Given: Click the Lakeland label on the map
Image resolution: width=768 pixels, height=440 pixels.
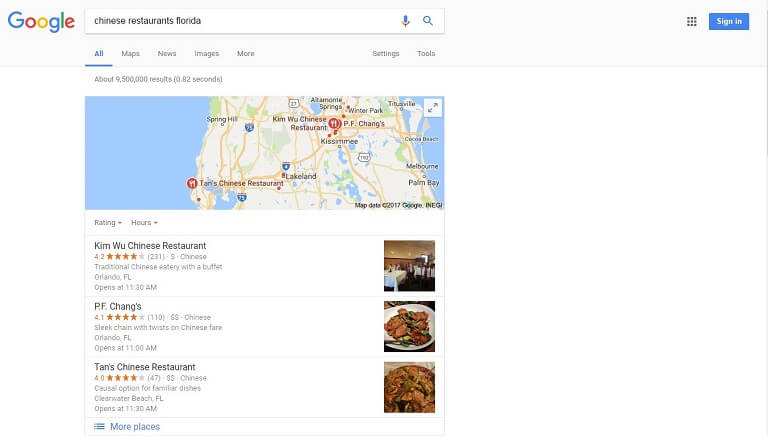Looking at the screenshot, I should [301, 176].
